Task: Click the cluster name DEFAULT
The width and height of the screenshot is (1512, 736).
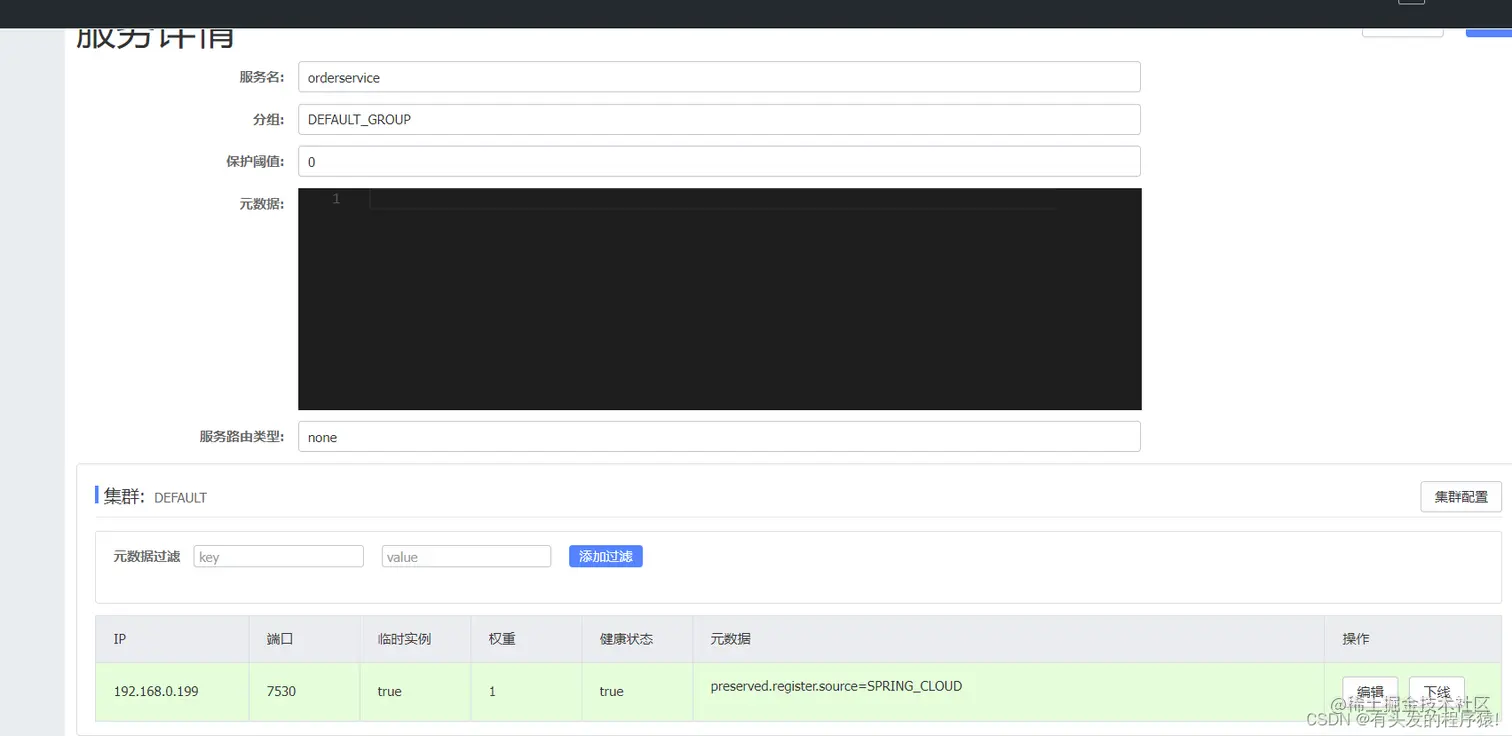Action: tap(180, 497)
